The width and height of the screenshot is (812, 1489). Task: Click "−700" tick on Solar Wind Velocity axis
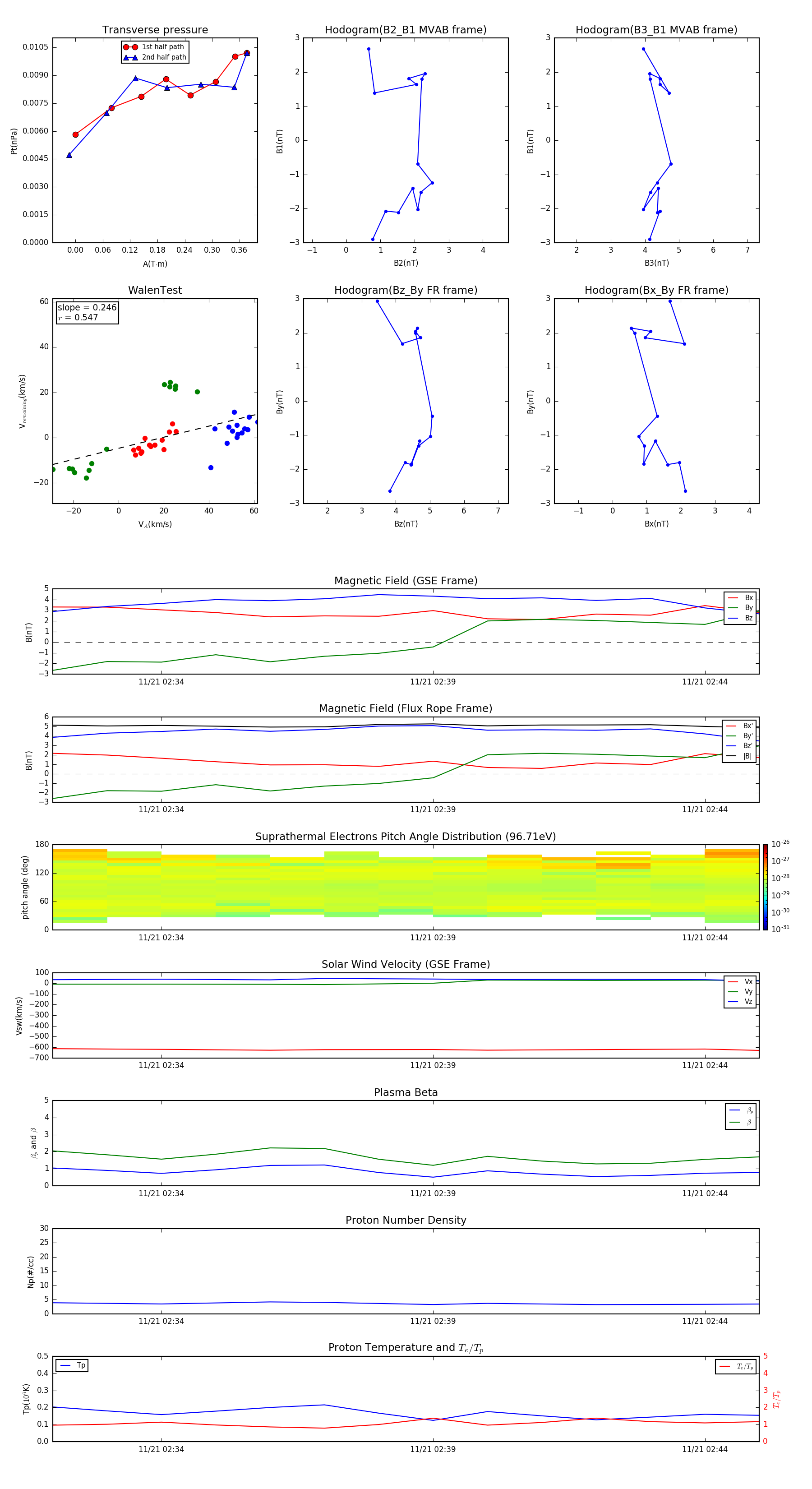click(x=39, y=1058)
